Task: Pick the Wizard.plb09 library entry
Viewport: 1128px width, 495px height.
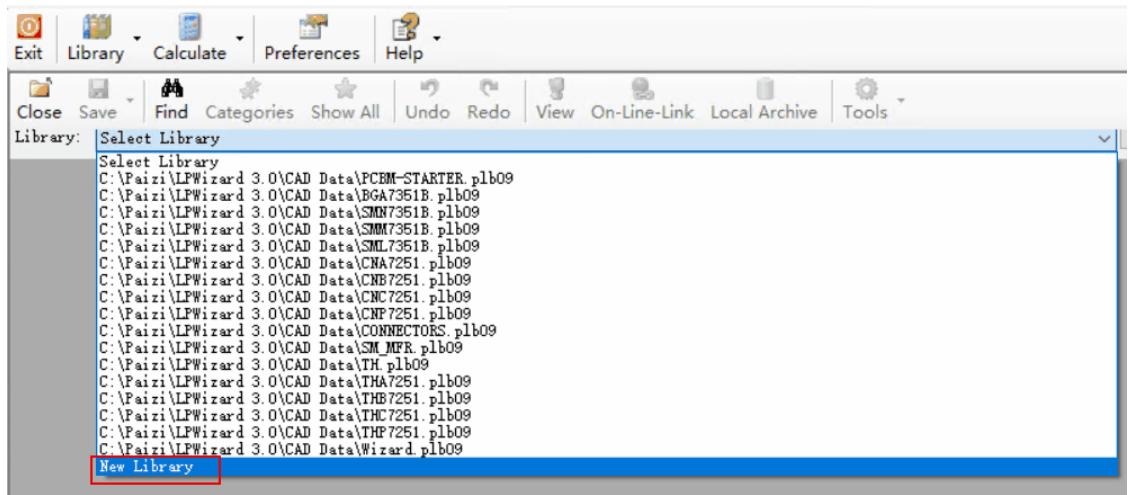Action: tap(287, 450)
